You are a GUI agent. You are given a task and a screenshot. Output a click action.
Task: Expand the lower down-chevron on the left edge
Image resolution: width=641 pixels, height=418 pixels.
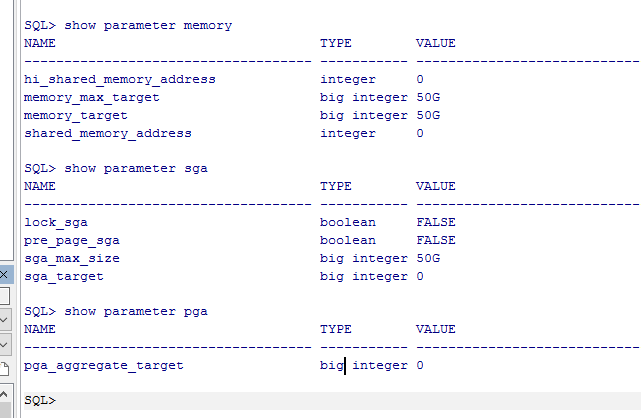coord(4,344)
